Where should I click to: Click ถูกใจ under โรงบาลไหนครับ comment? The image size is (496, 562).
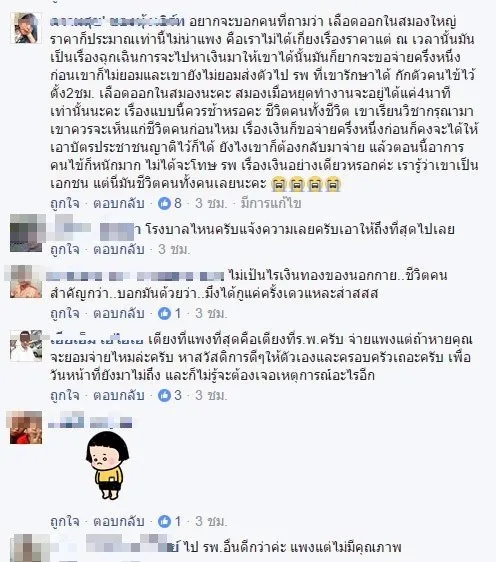pos(65,249)
